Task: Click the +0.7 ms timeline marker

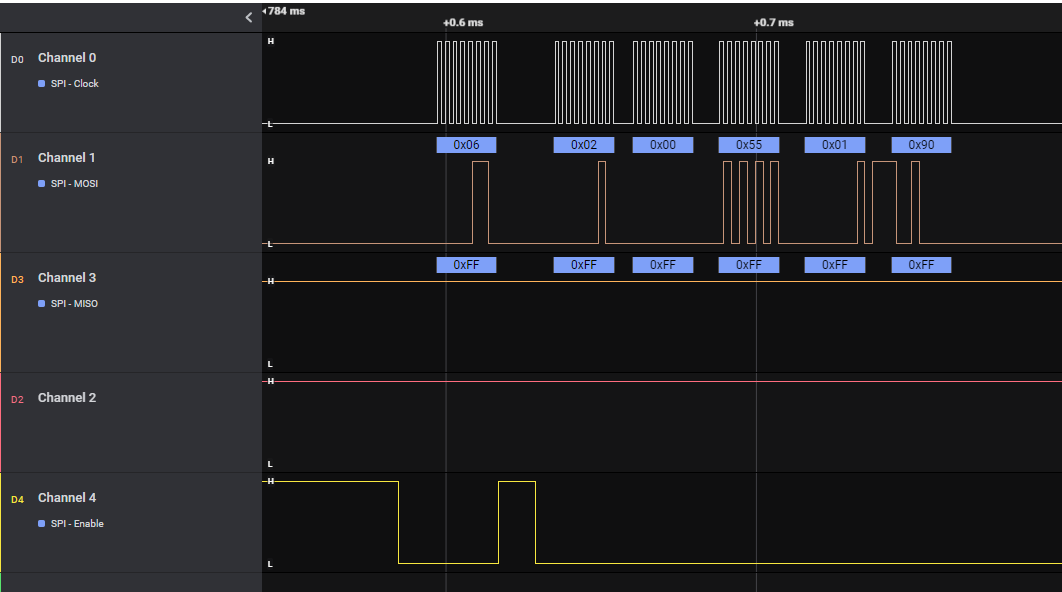Action: tap(773, 22)
